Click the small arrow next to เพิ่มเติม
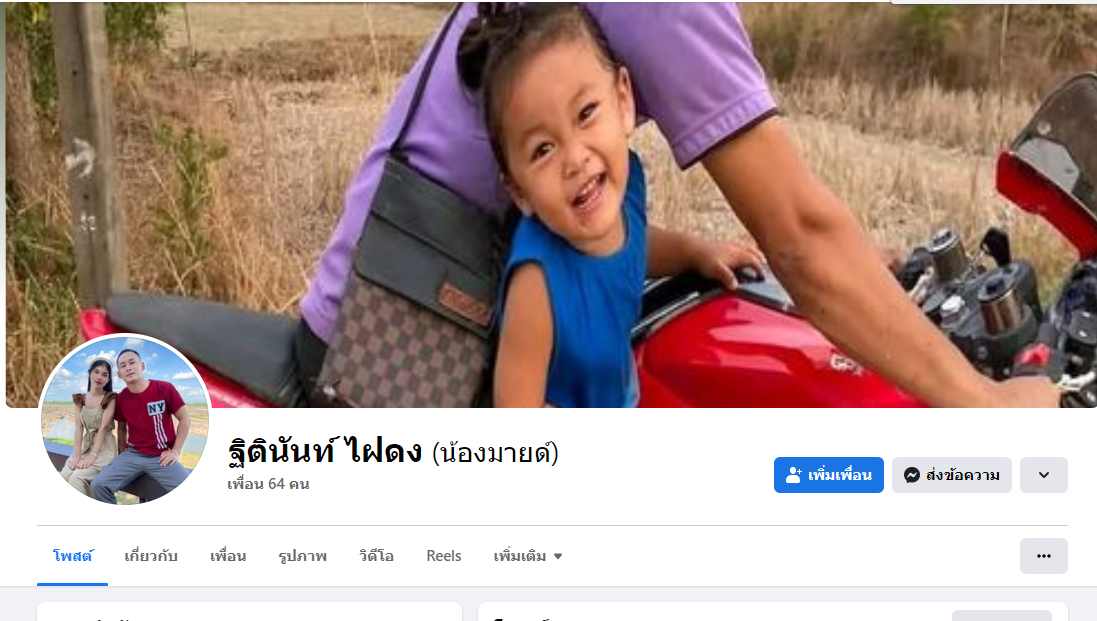This screenshot has width=1097, height=621. point(558,557)
